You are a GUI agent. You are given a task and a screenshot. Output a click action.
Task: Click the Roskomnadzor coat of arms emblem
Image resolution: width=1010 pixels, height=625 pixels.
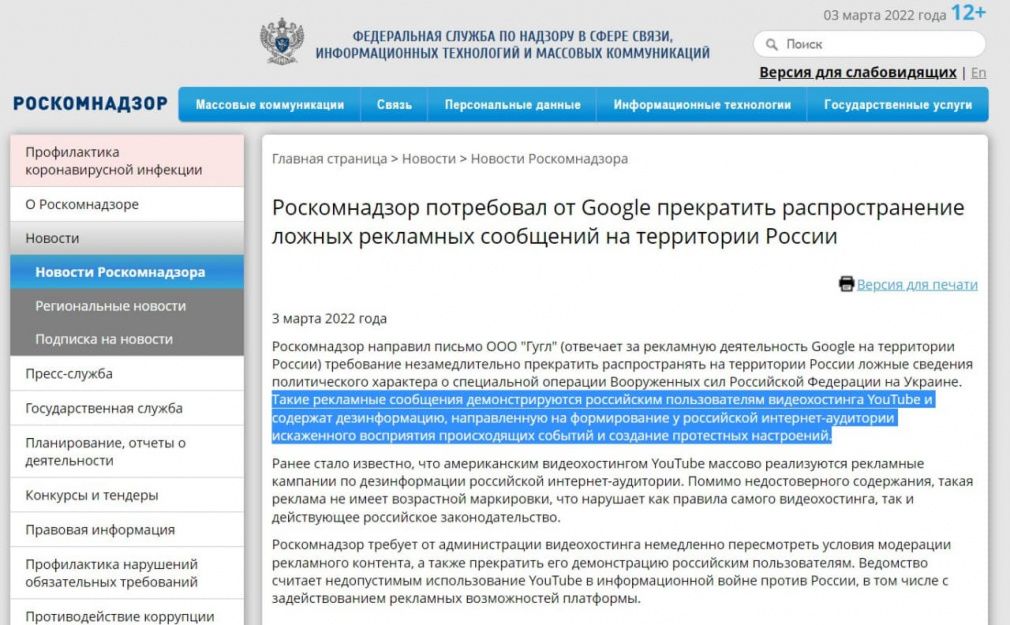[282, 43]
